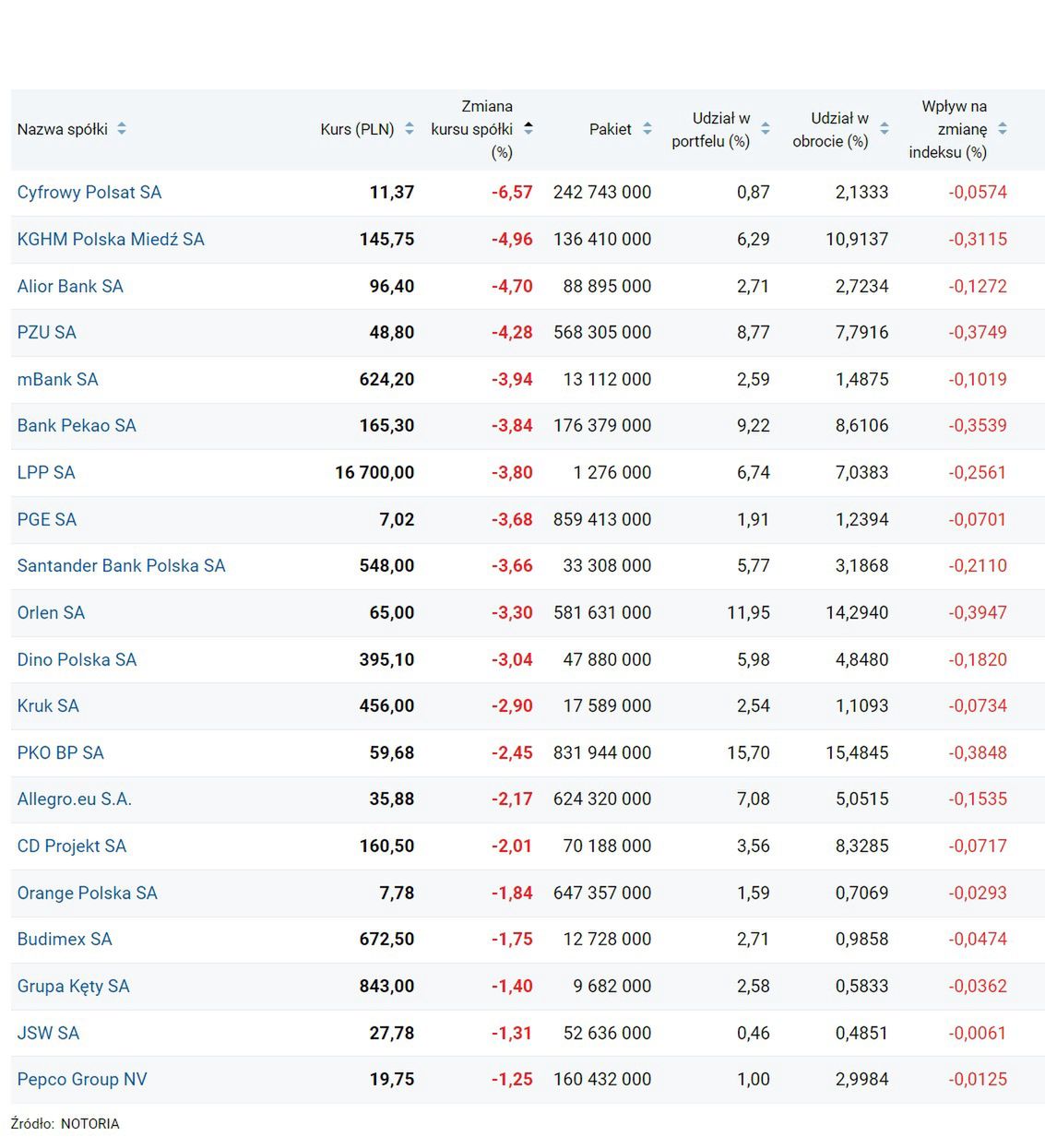Open JSW SA company link
The image size is (1045, 1148).
48,1034
